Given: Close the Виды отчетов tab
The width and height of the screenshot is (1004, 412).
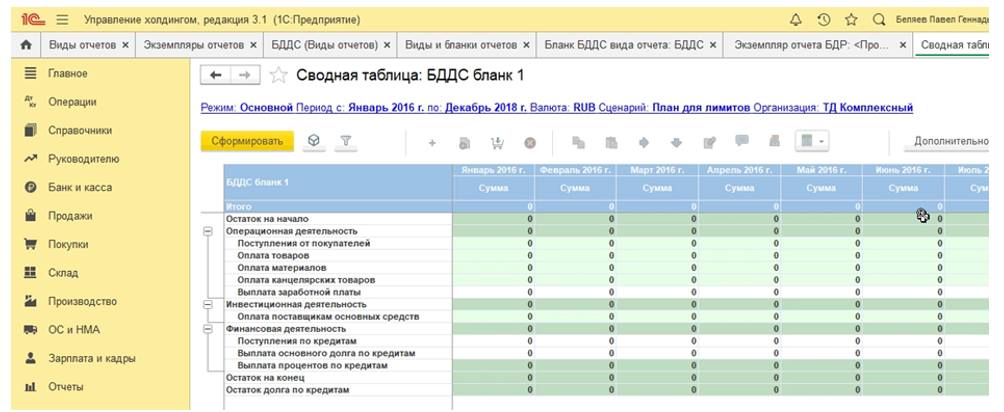Looking at the screenshot, I should [126, 45].
